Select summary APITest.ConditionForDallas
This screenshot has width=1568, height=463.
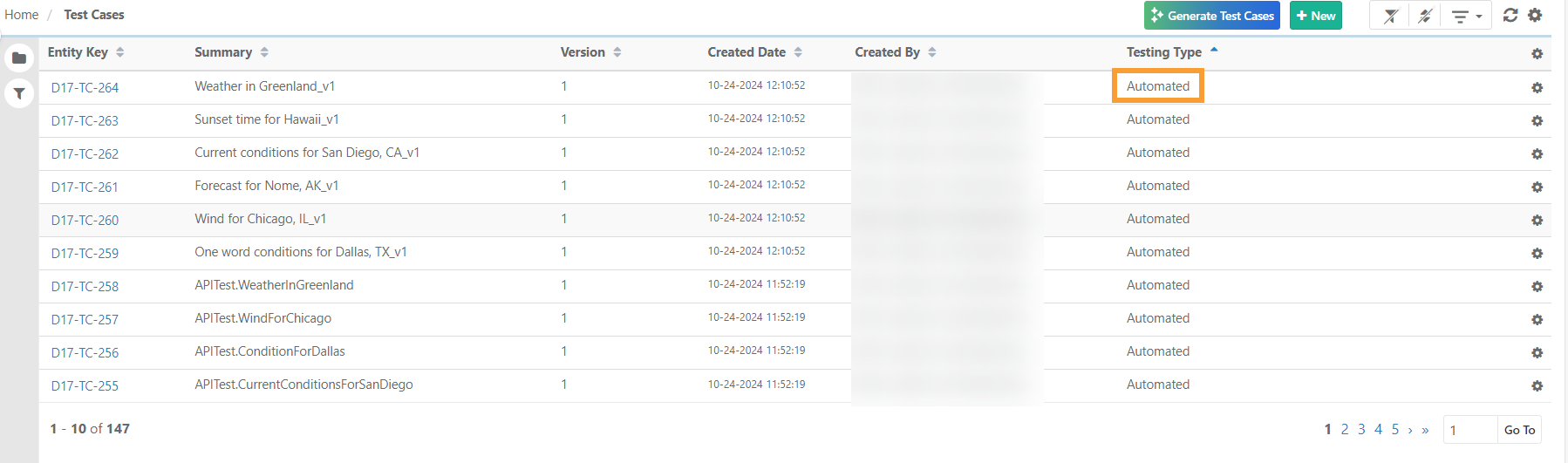point(270,351)
